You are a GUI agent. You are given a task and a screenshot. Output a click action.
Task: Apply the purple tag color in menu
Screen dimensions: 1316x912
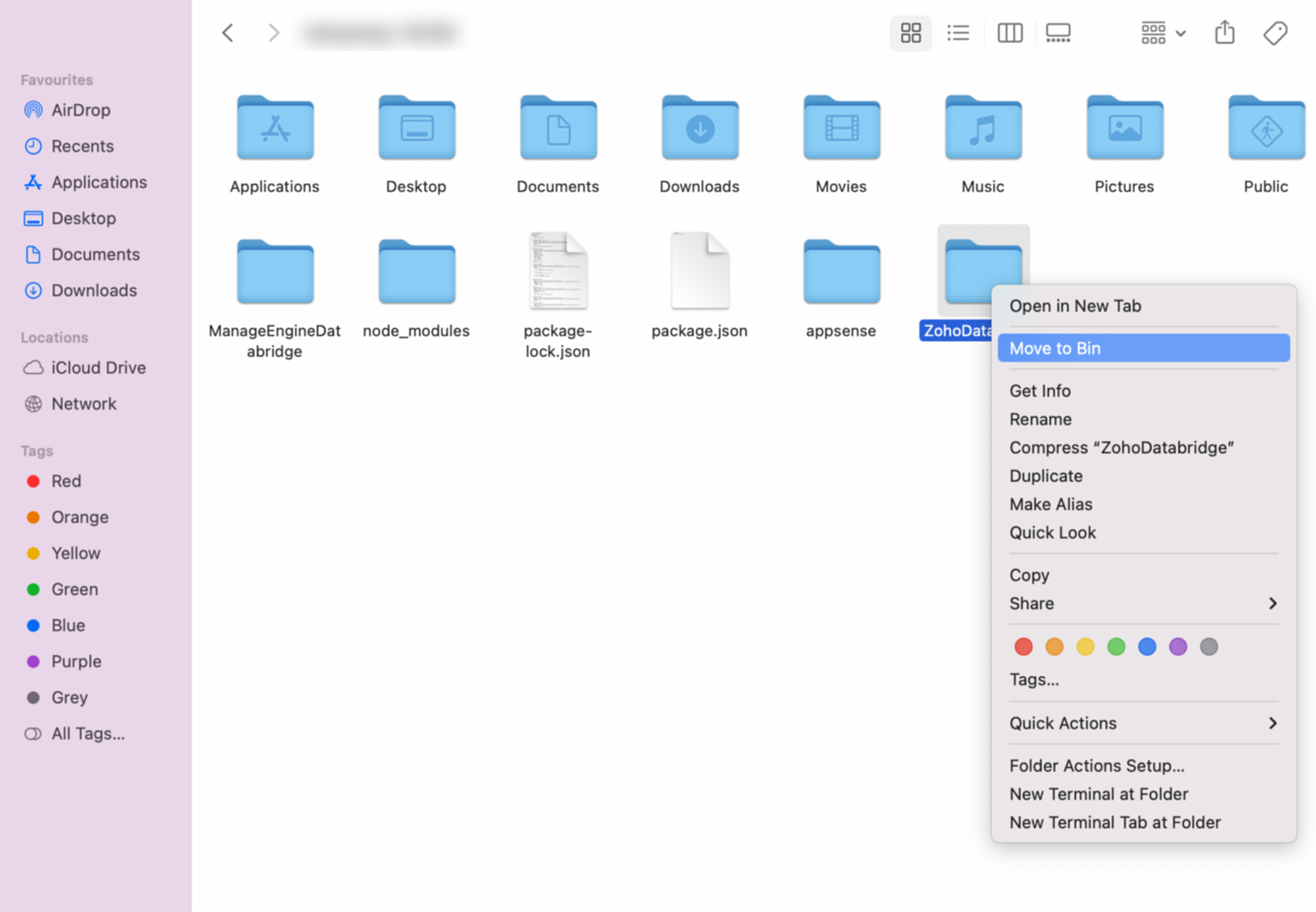point(1178,647)
